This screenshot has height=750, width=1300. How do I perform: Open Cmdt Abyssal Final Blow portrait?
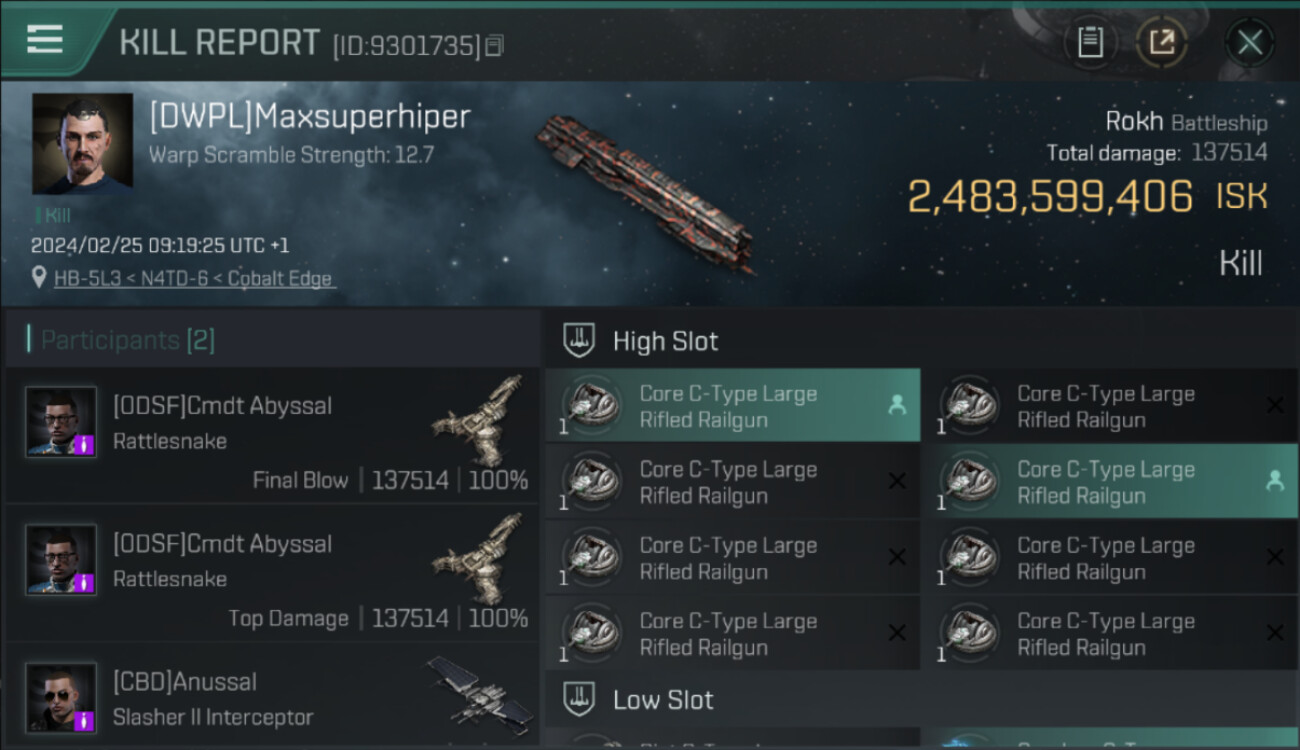click(61, 422)
